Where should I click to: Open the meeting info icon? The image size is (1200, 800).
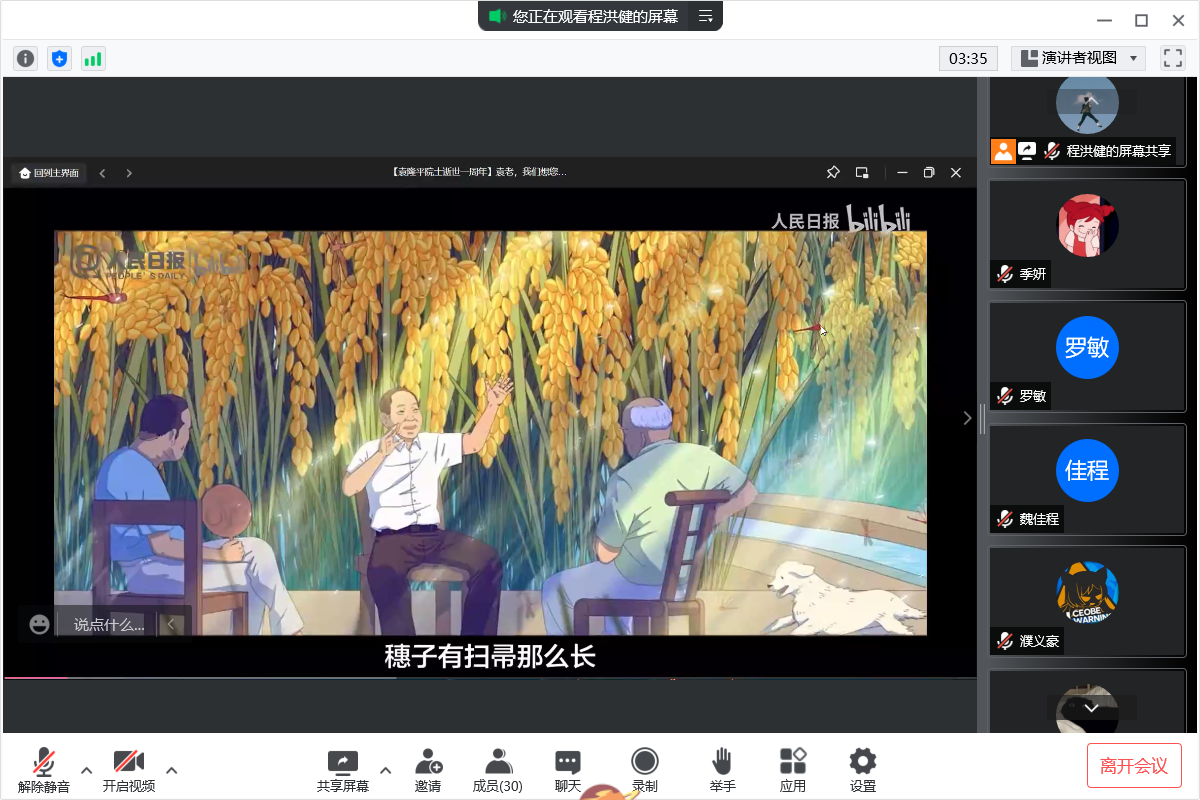click(26, 59)
